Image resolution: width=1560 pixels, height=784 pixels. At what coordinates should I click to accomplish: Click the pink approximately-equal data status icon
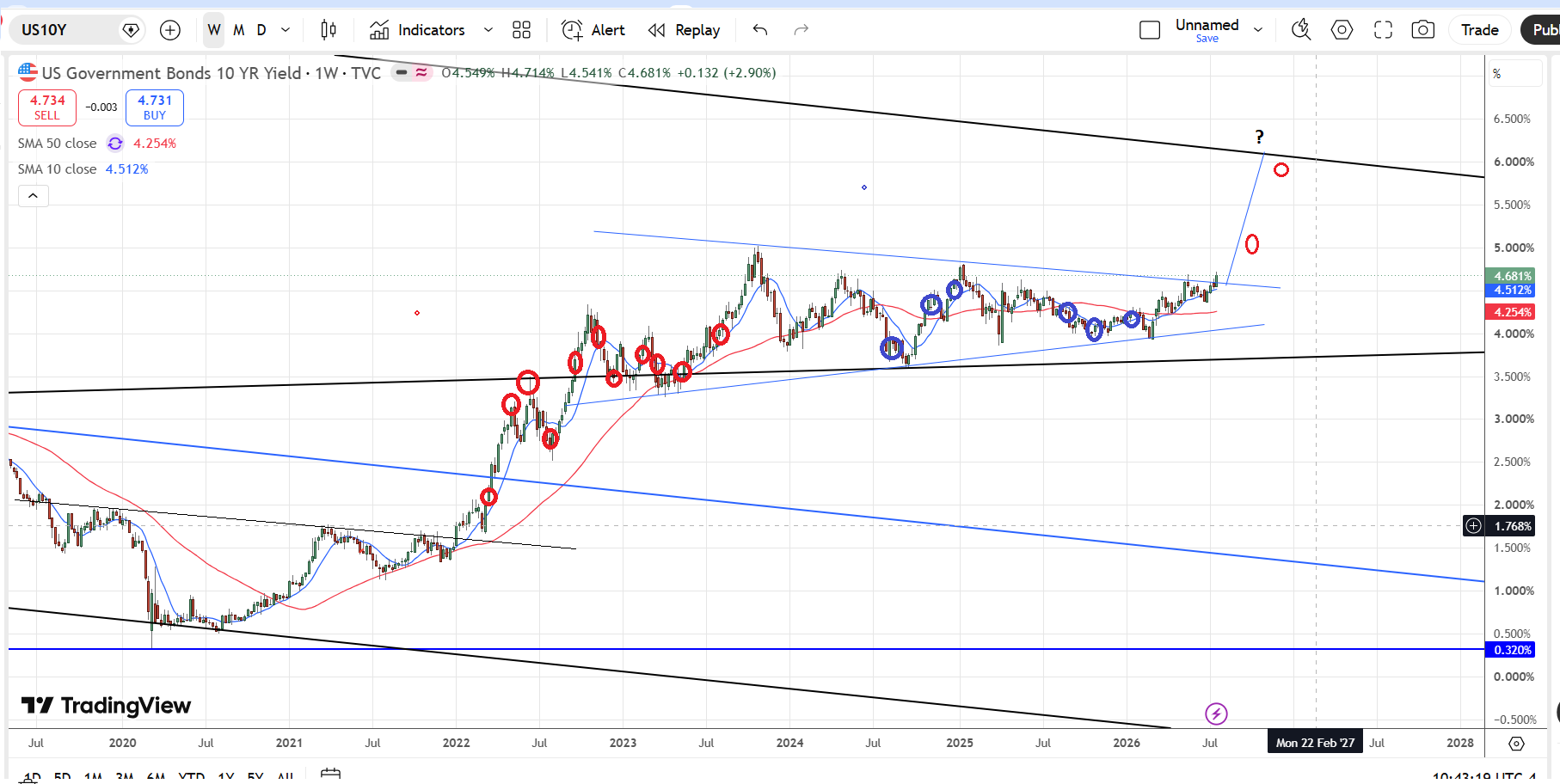click(x=421, y=72)
